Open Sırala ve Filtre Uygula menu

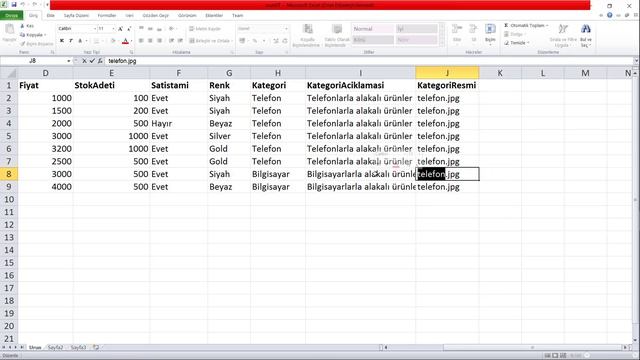coord(563,36)
